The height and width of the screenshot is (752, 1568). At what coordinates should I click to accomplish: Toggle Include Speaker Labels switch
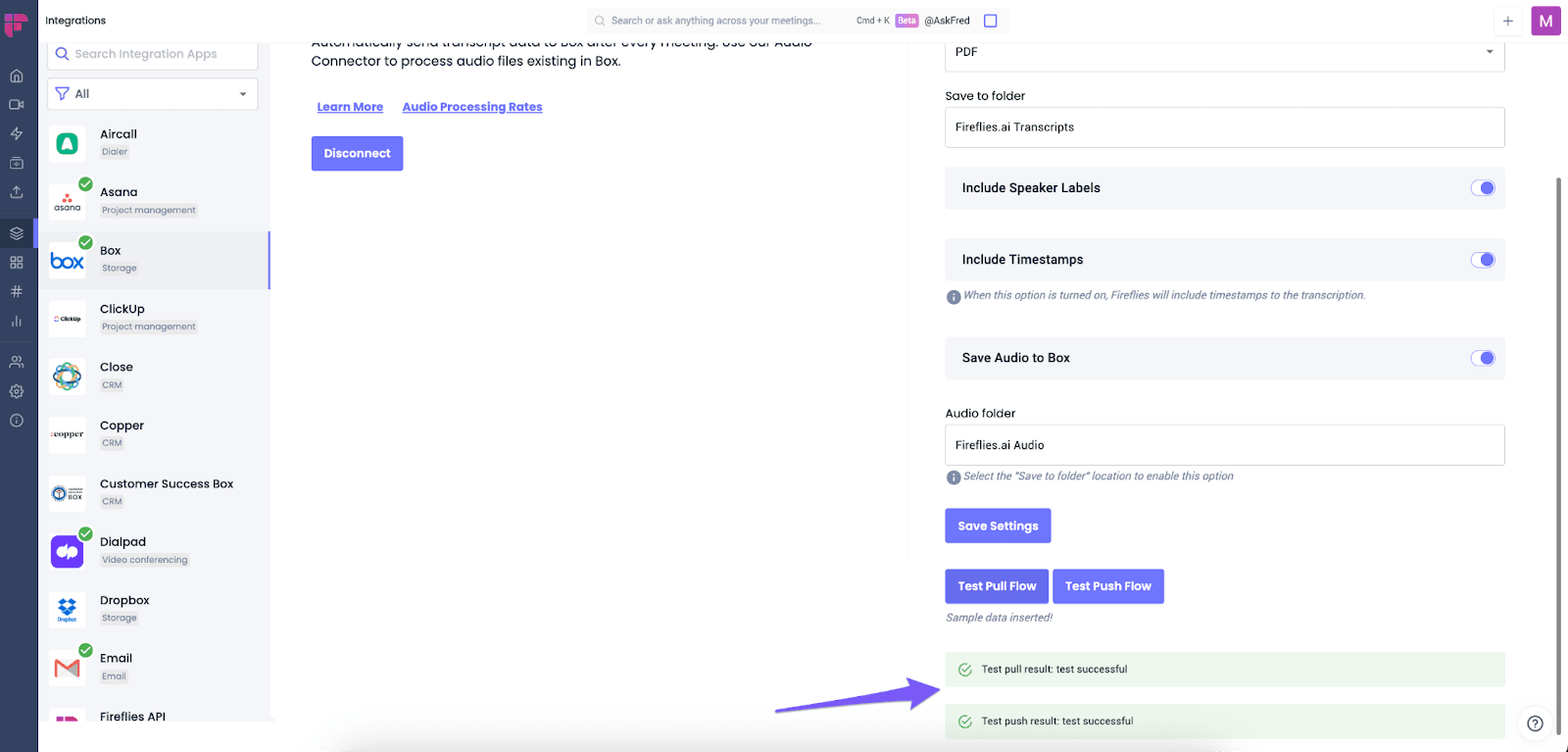point(1483,188)
